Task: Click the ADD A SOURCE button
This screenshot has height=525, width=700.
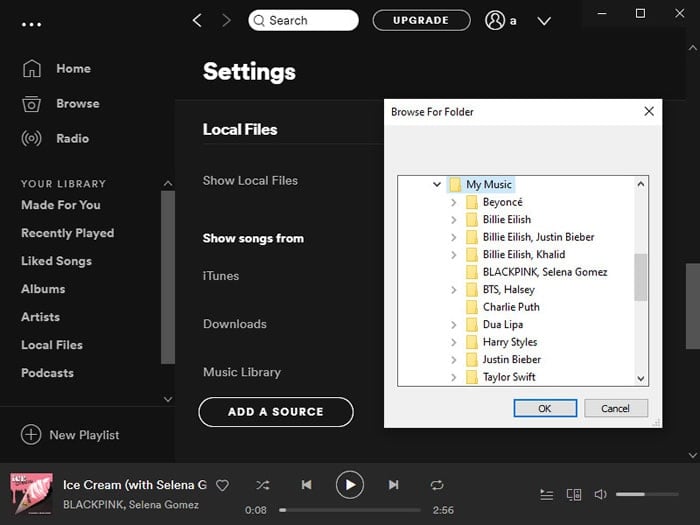Action: (x=276, y=412)
